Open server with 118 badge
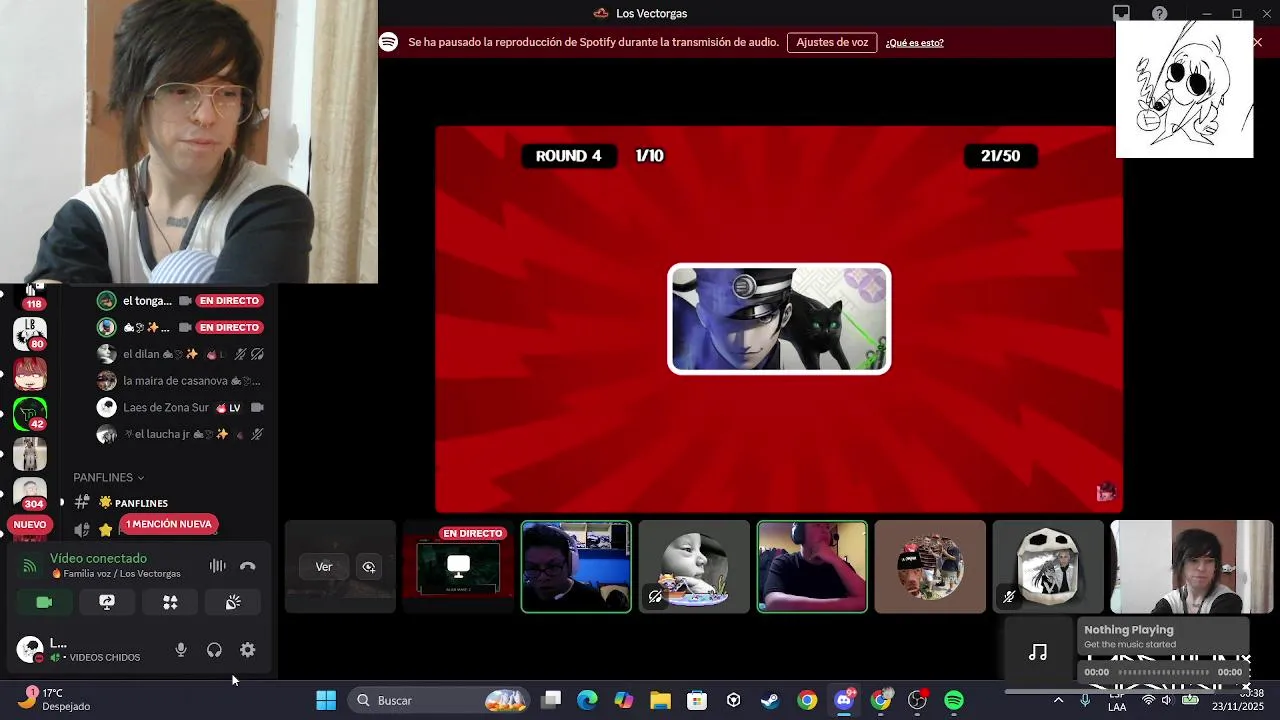 (x=30, y=296)
